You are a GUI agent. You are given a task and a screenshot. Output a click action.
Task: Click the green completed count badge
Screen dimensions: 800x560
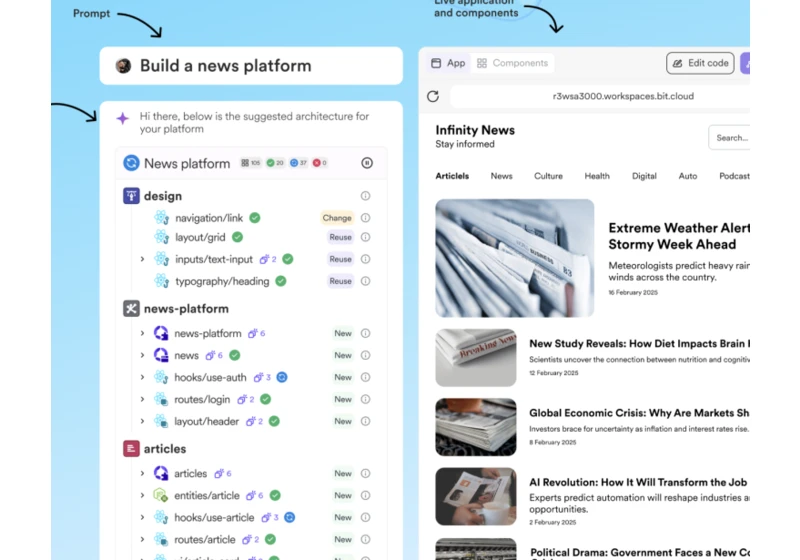(x=275, y=163)
